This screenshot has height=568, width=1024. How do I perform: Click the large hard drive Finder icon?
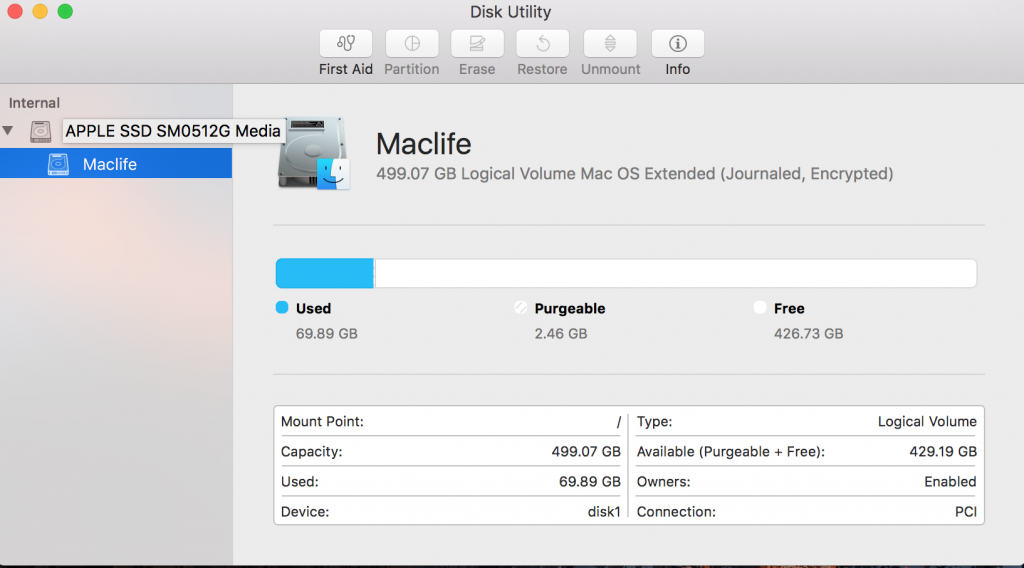(313, 153)
